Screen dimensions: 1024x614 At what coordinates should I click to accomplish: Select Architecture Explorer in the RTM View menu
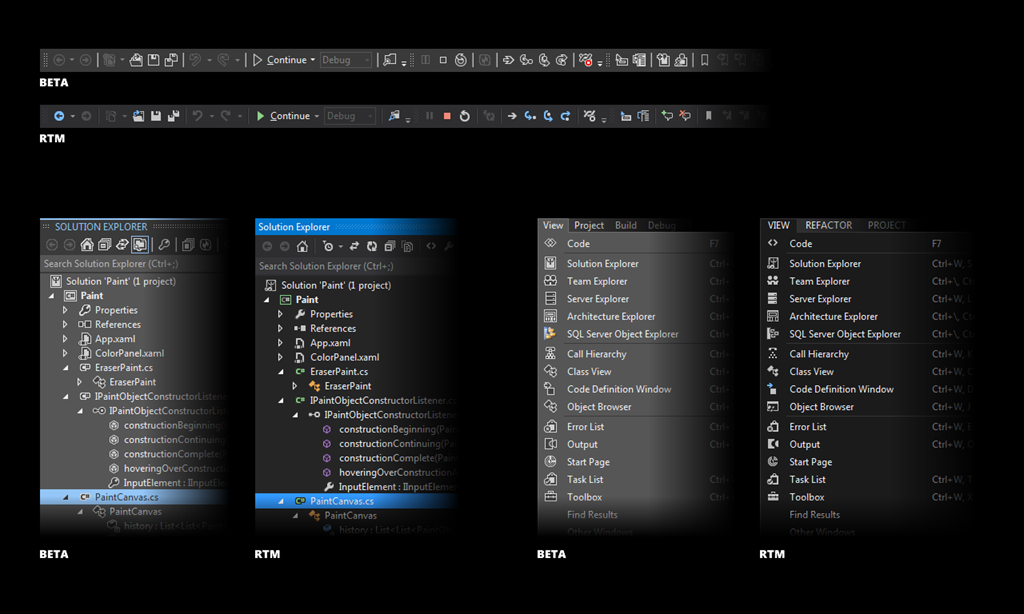click(833, 317)
